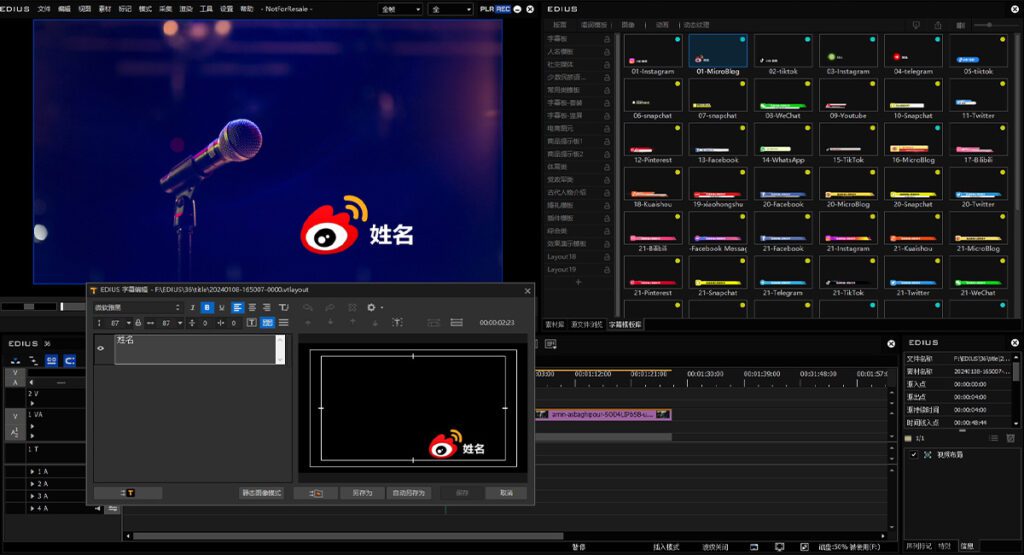The image size is (1024, 555).
Task: Open the first preview dropdown in top bar
Action: (400, 9)
